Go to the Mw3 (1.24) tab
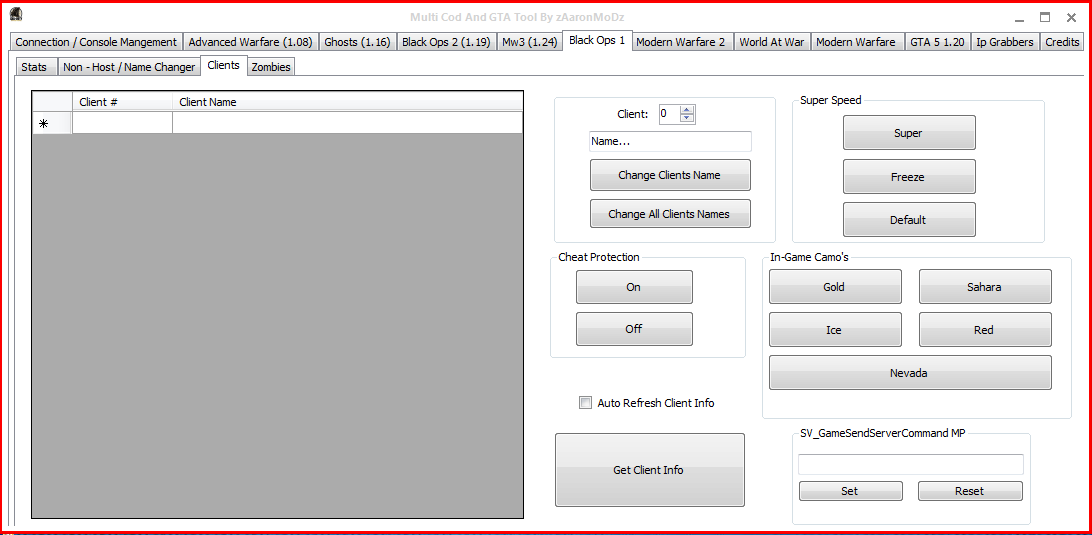 pos(529,42)
